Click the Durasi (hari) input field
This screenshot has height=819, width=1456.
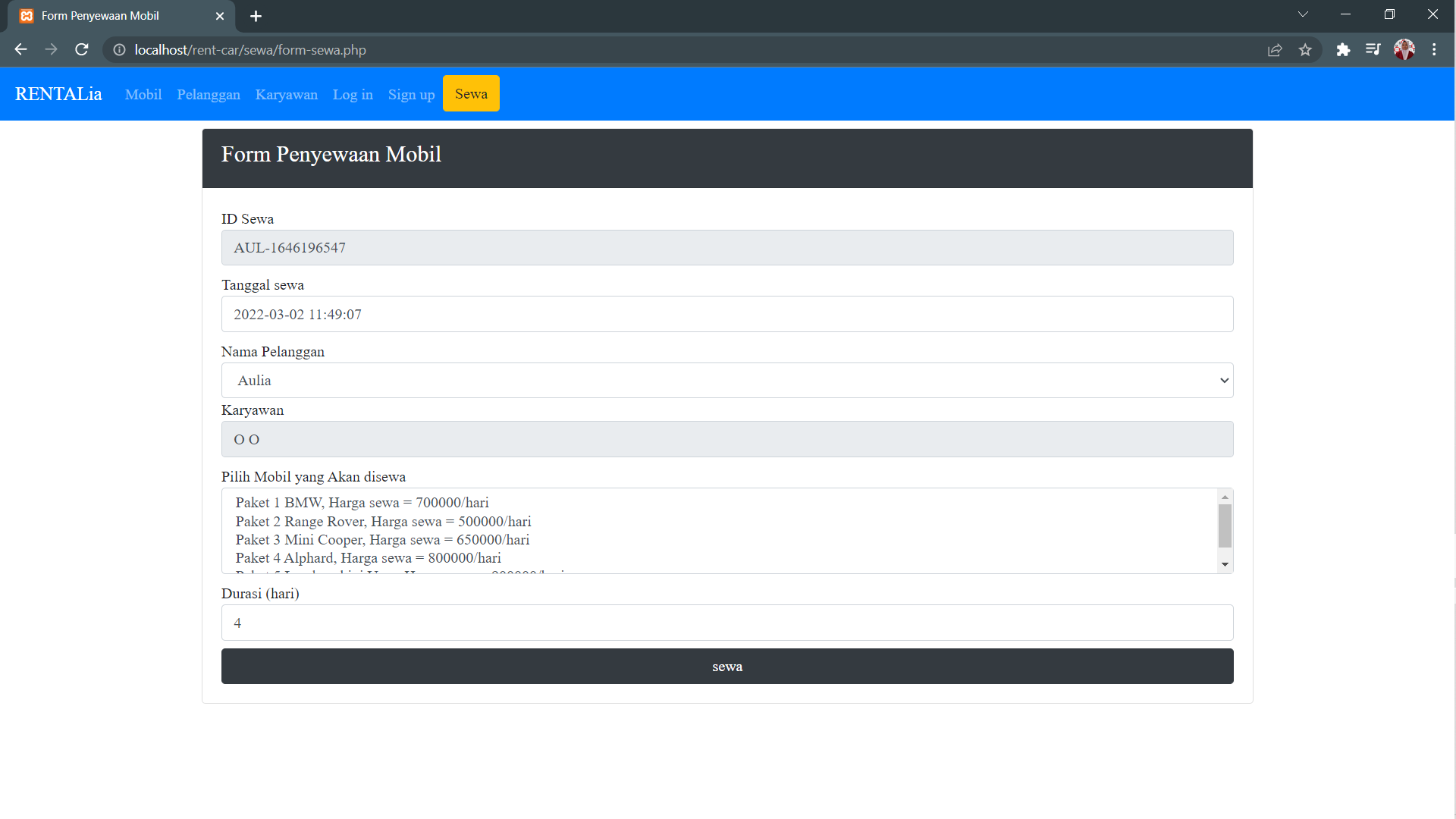(x=726, y=623)
